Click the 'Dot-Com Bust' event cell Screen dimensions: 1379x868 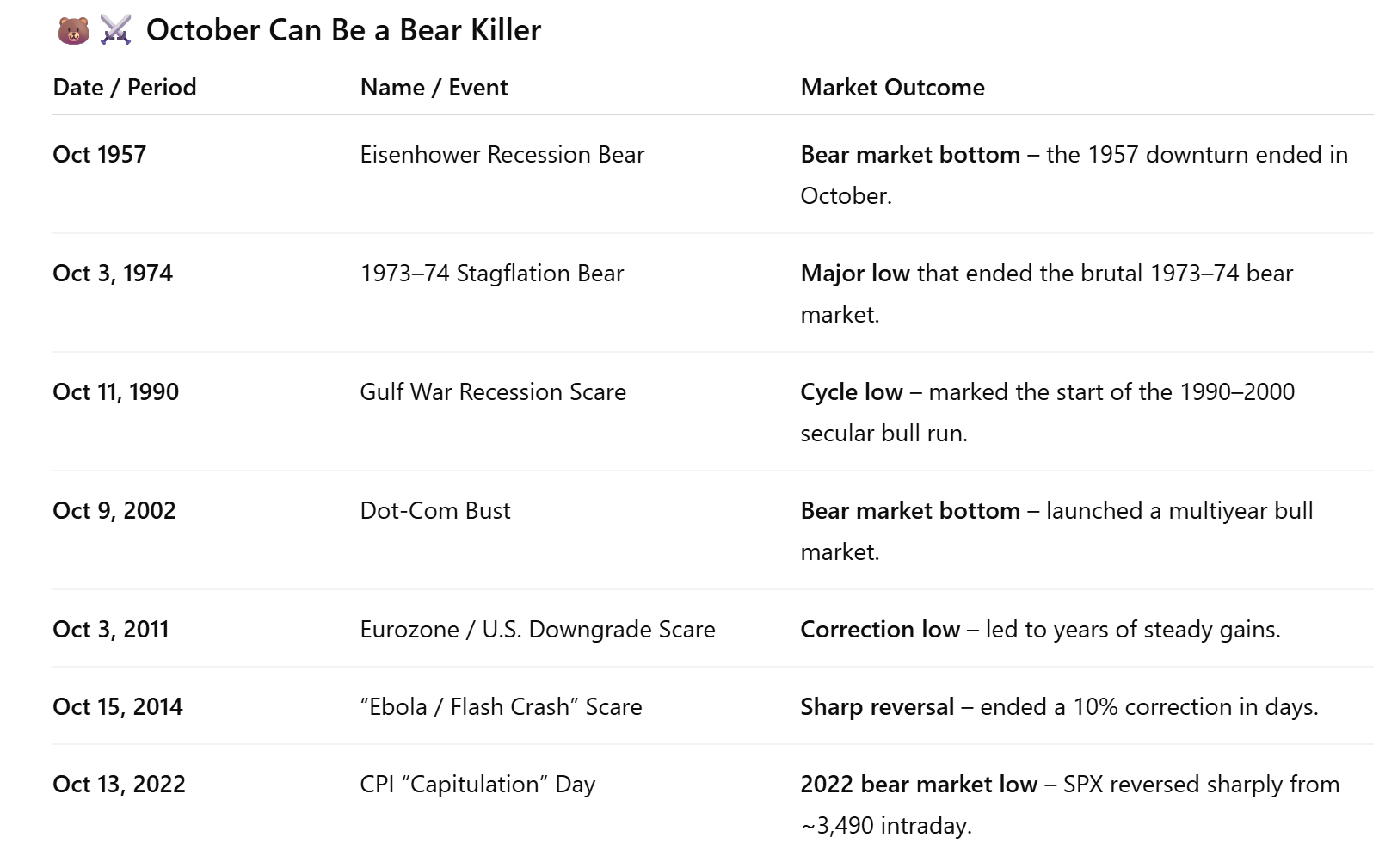click(x=435, y=510)
